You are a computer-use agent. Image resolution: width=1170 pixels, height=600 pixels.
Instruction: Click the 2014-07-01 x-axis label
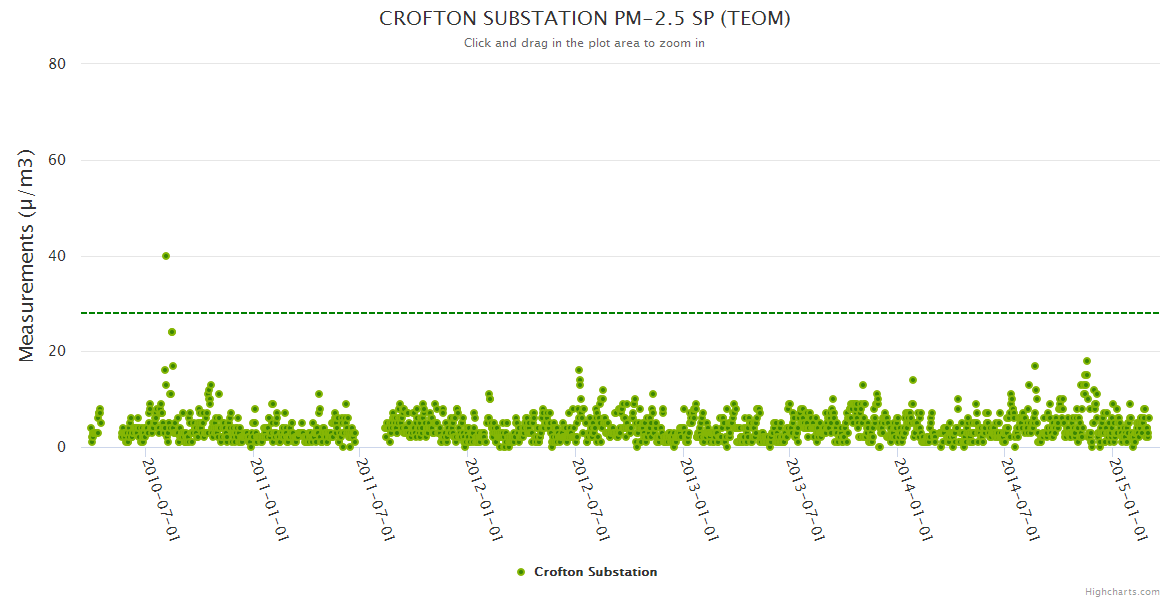click(x=1021, y=500)
